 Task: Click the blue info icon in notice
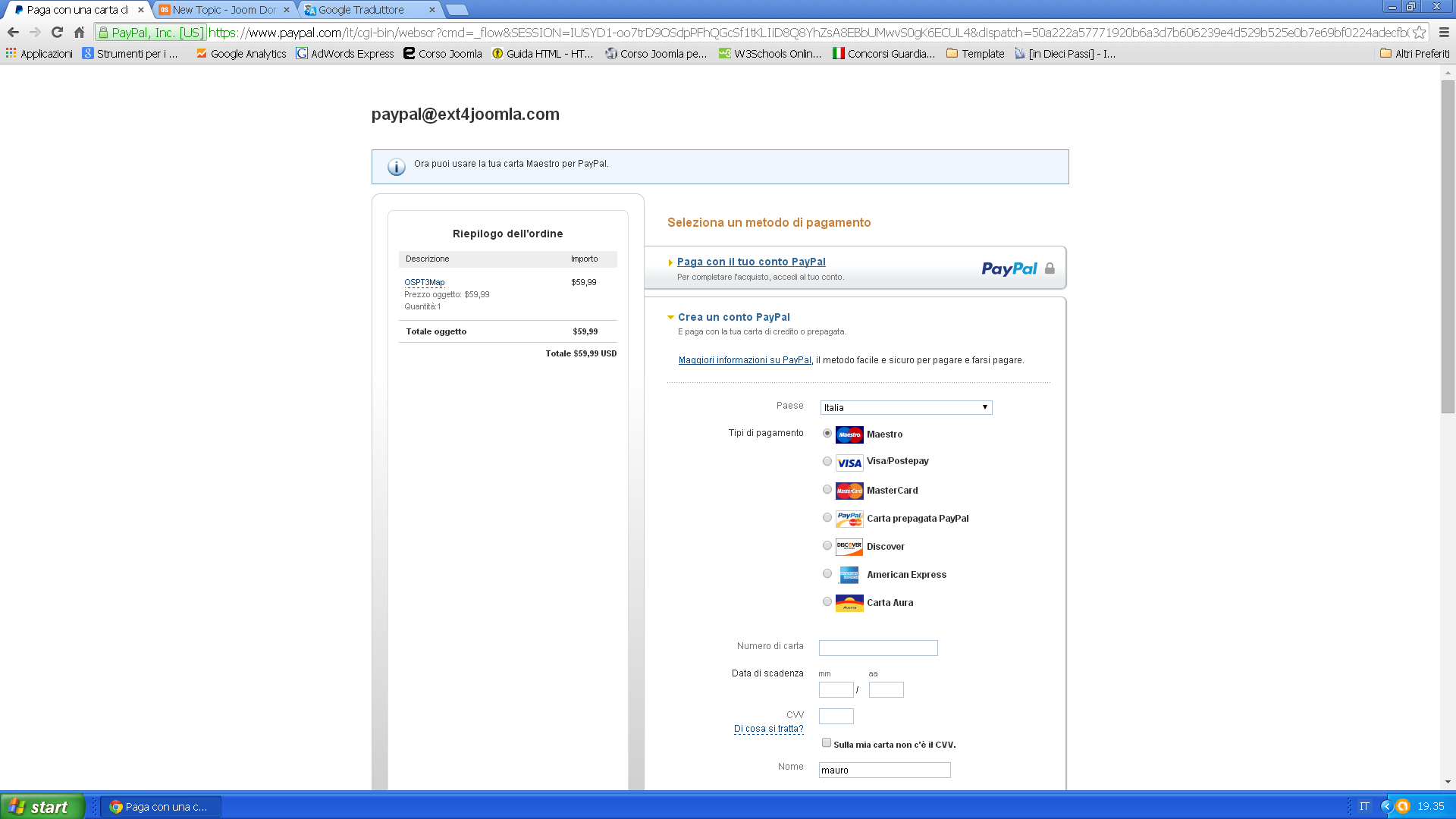pos(397,167)
